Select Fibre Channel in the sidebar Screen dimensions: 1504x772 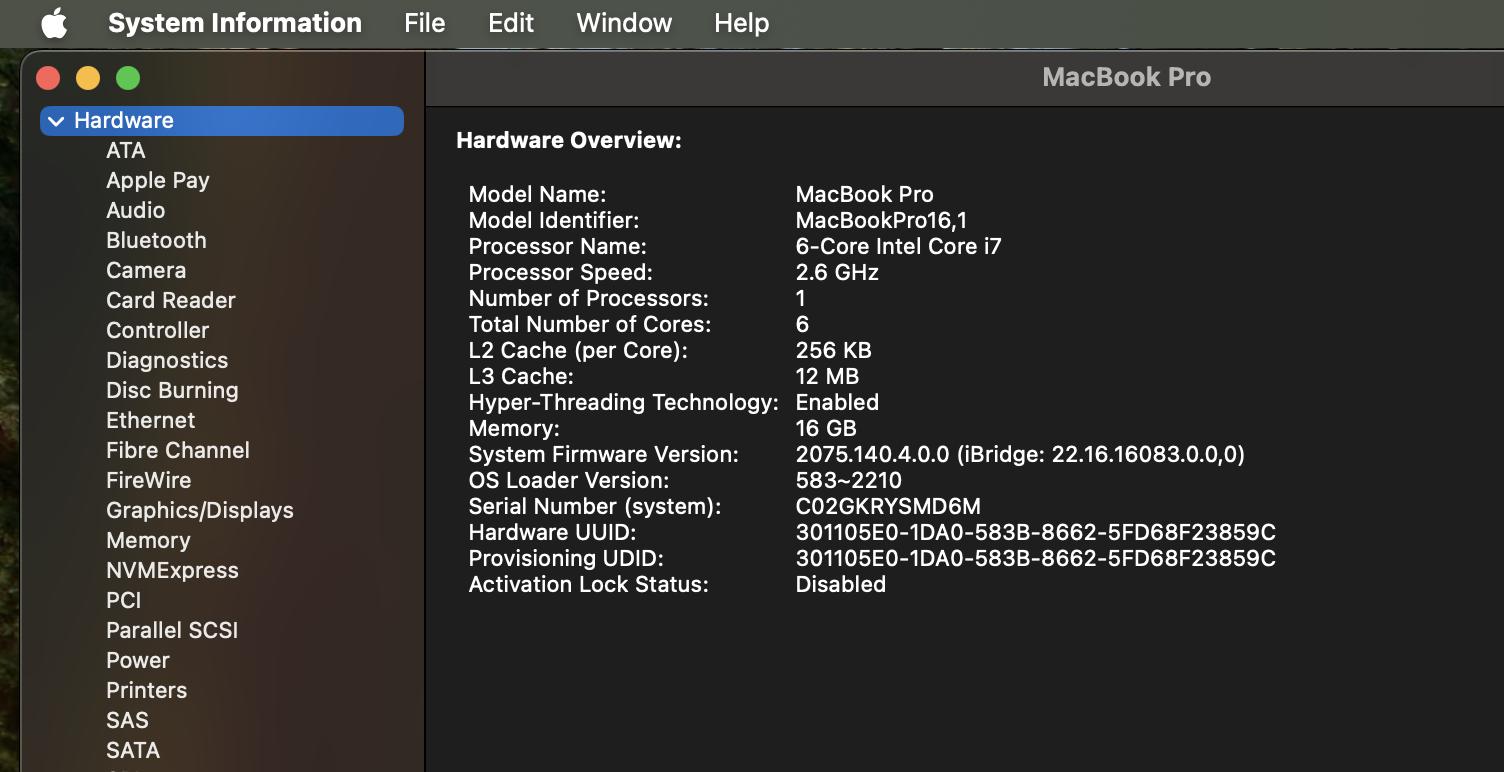tap(178, 450)
